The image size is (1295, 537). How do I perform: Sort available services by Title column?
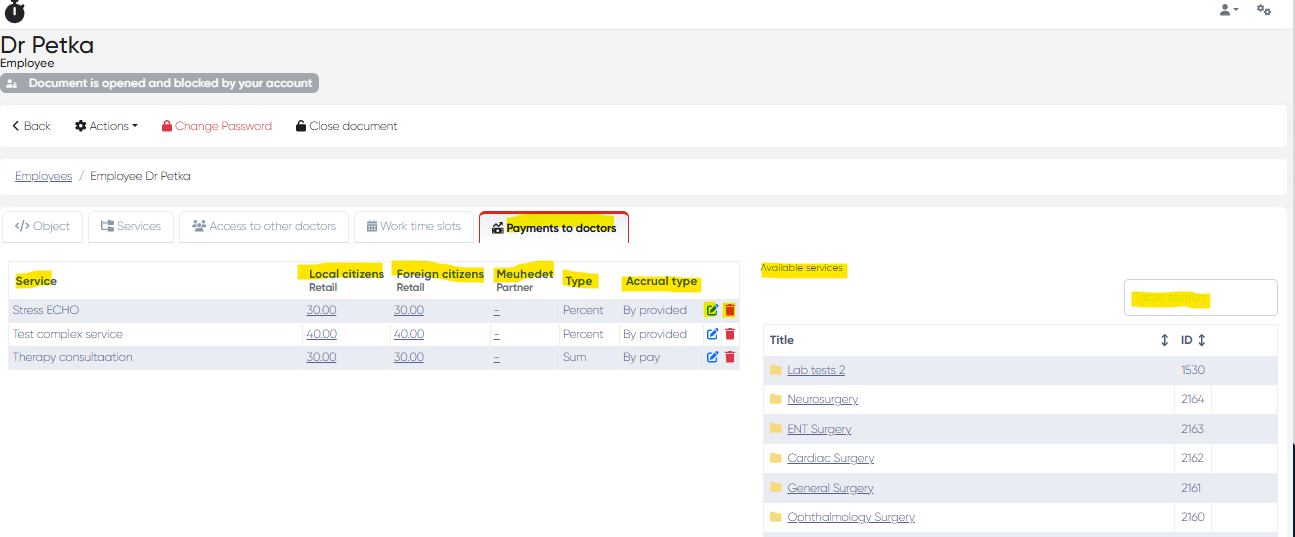pos(1164,340)
